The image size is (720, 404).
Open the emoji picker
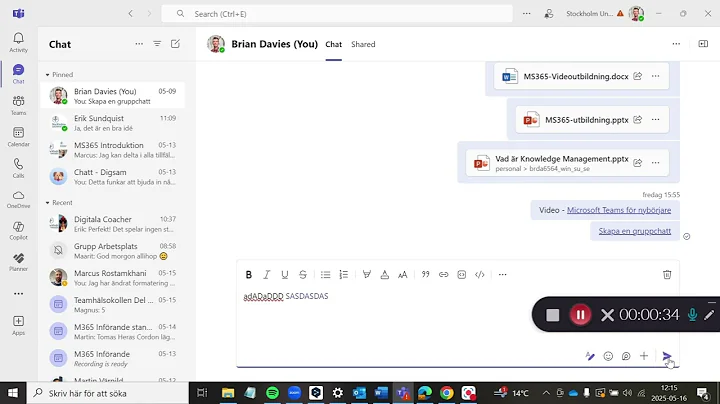tap(608, 356)
